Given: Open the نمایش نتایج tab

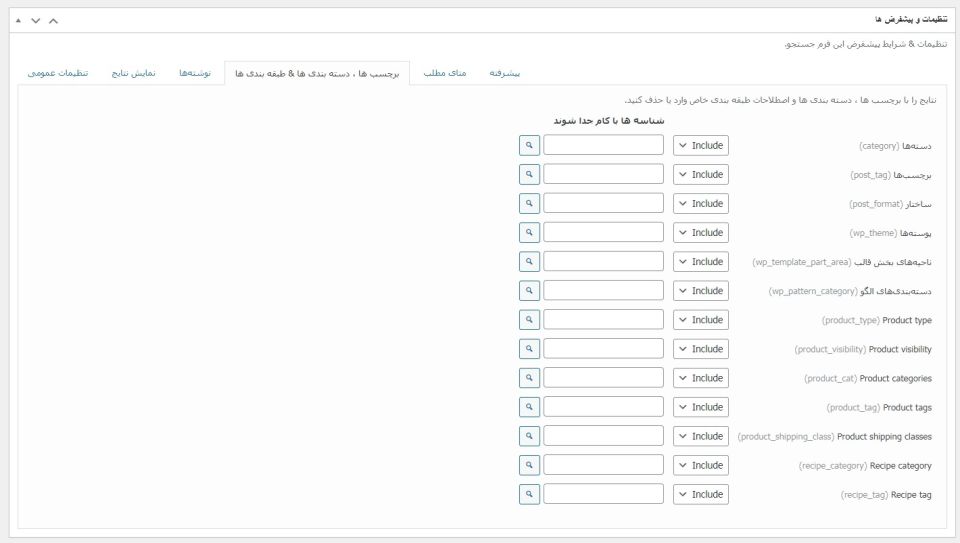Looking at the screenshot, I should click(x=133, y=73).
